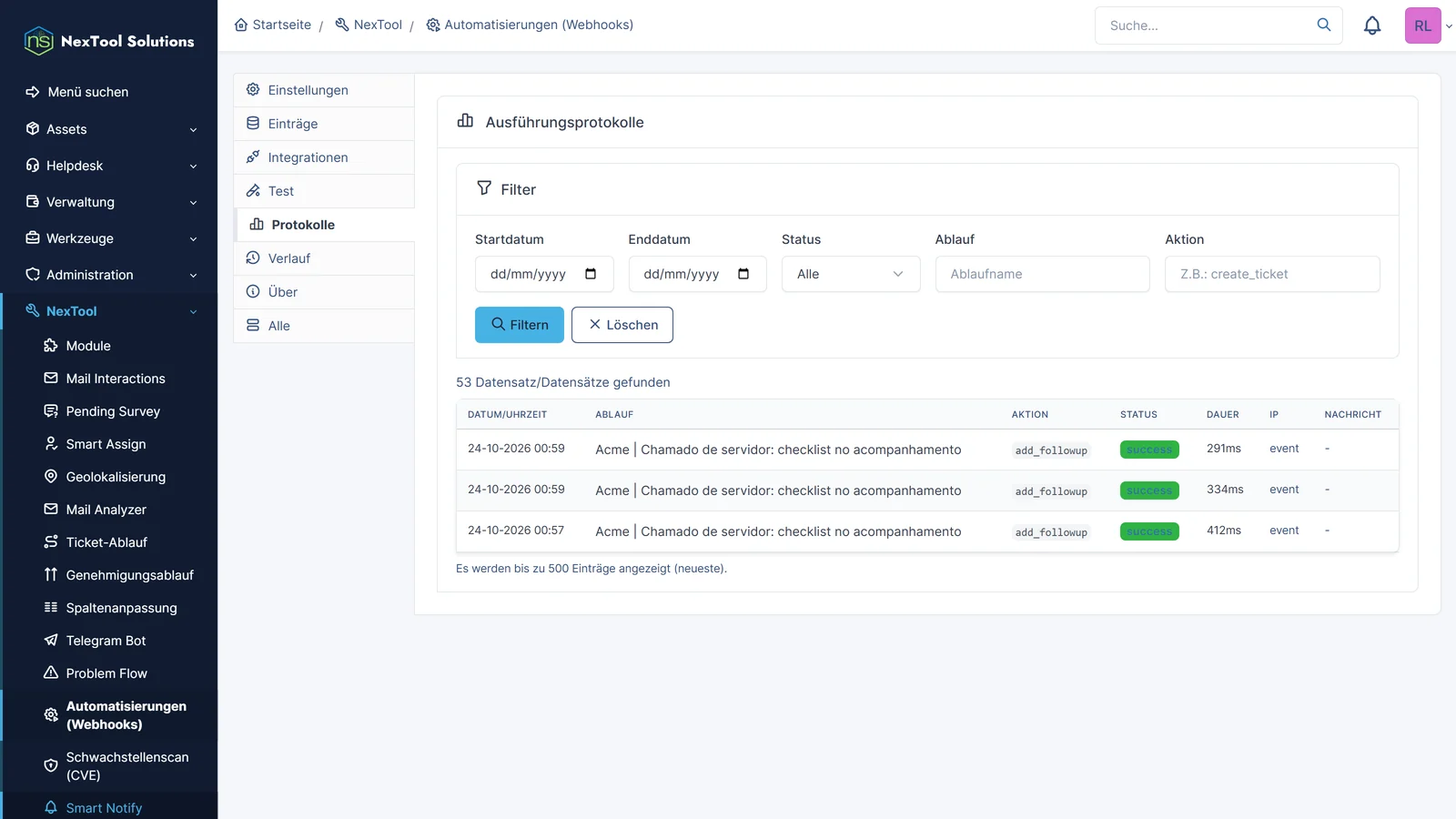The height and width of the screenshot is (819, 1456).
Task: Click the Filtern button
Action: [x=520, y=325]
